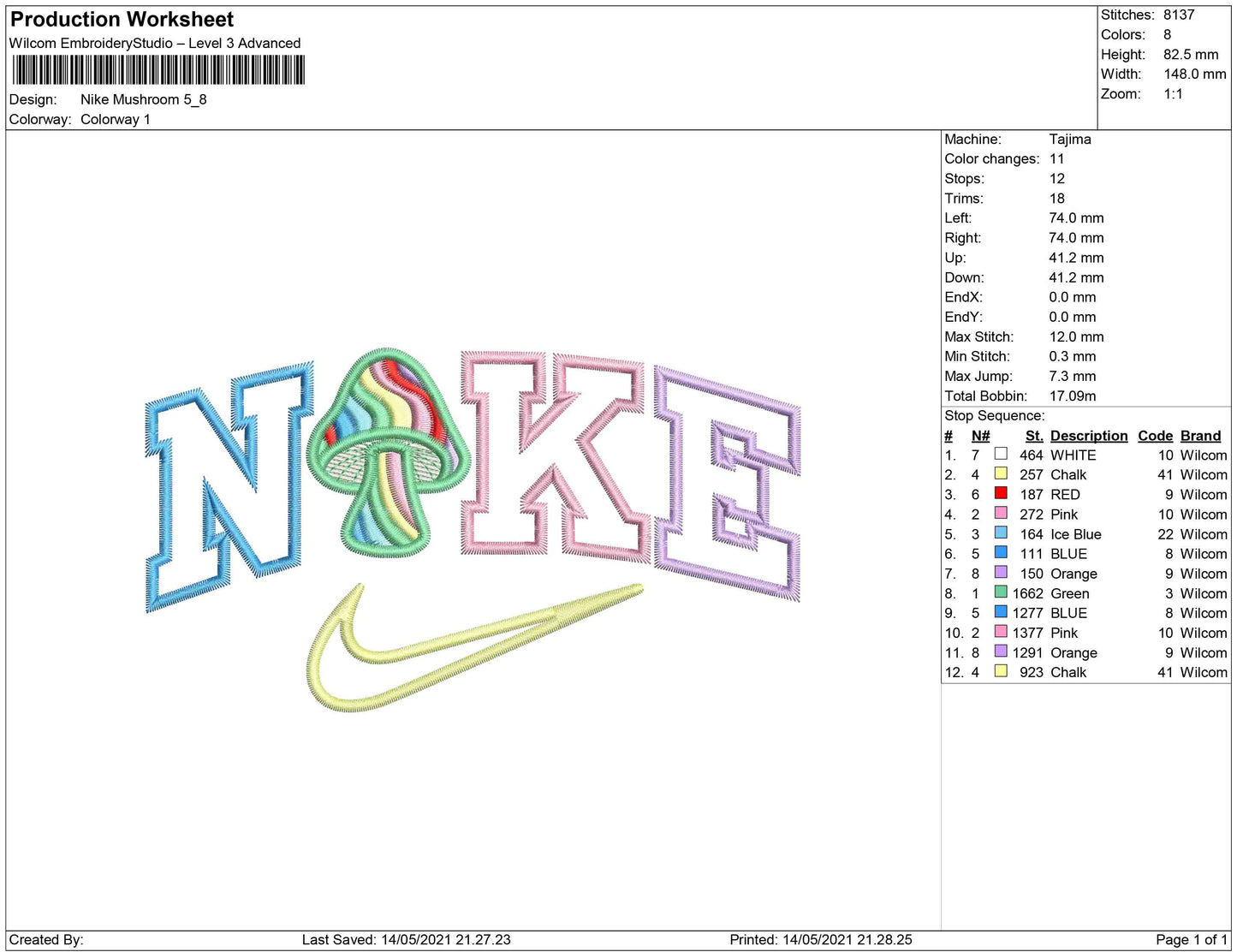Click the Max Stitch value "12.0 mm"
1237x952 pixels.
click(1077, 336)
